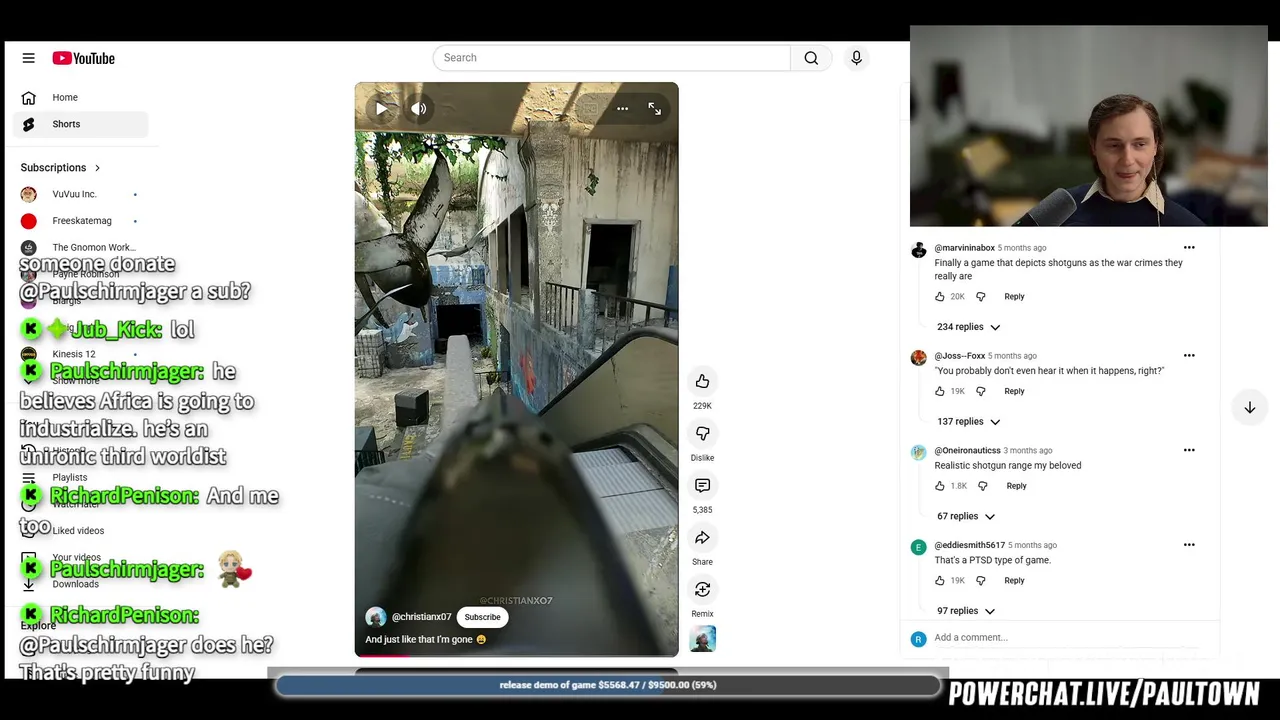Open @eddiesmith5617 profile avatar
Viewport: 1280px width, 720px height.
918,547
